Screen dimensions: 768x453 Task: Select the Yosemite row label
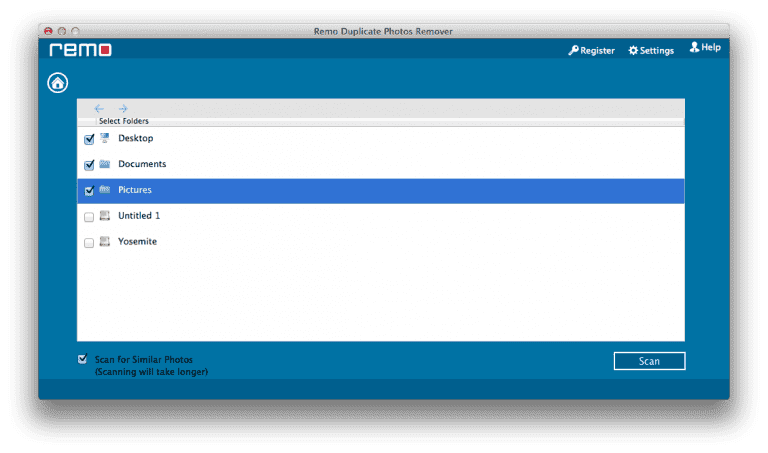[137, 242]
